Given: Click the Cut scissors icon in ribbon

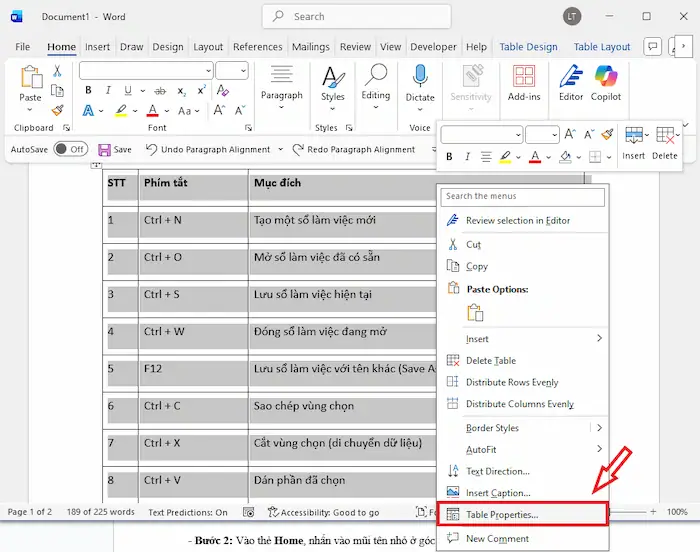Looking at the screenshot, I should [x=58, y=71].
